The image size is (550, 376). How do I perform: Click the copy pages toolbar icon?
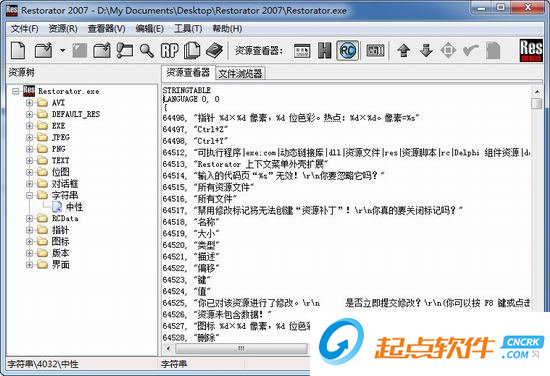click(192, 51)
